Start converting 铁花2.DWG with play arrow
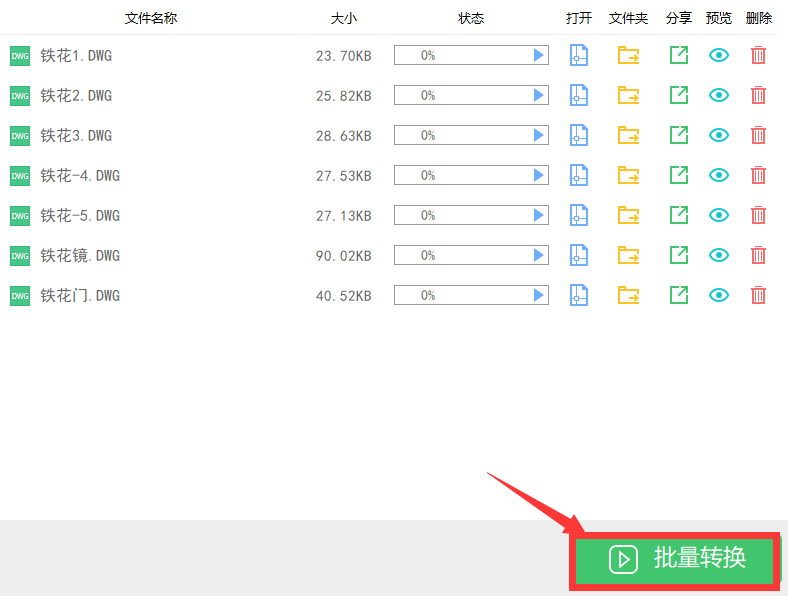 coord(538,95)
